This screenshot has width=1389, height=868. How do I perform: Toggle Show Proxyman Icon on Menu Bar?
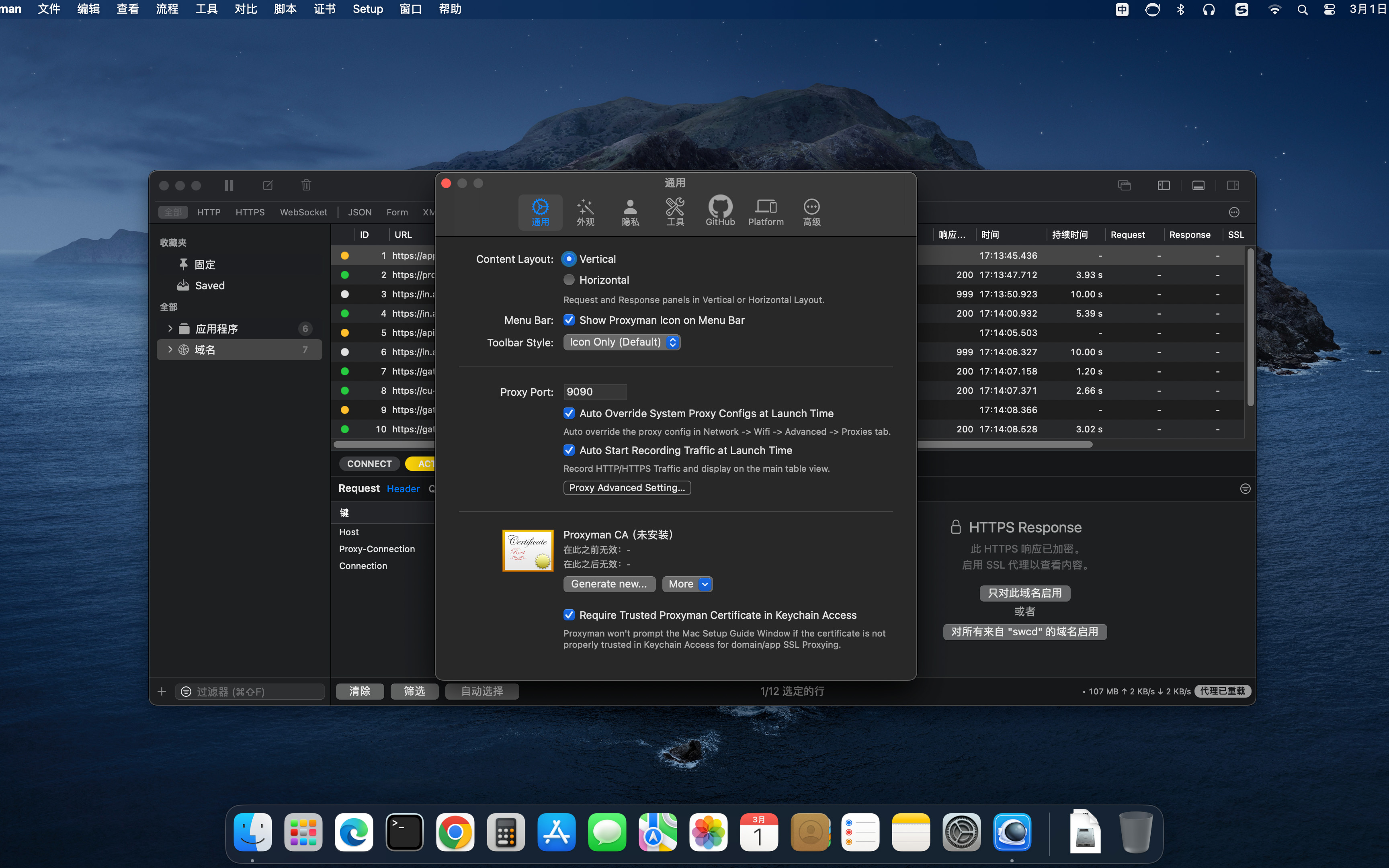(569, 320)
